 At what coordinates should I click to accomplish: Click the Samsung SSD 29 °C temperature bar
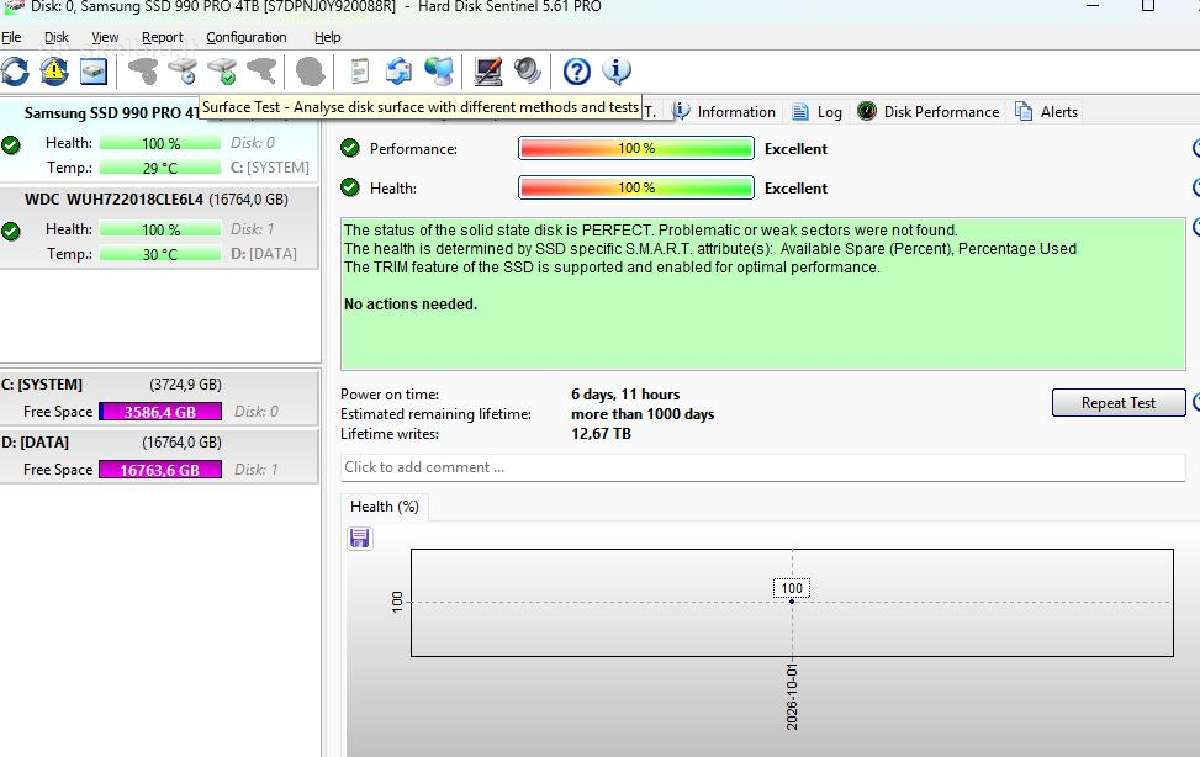click(x=158, y=168)
